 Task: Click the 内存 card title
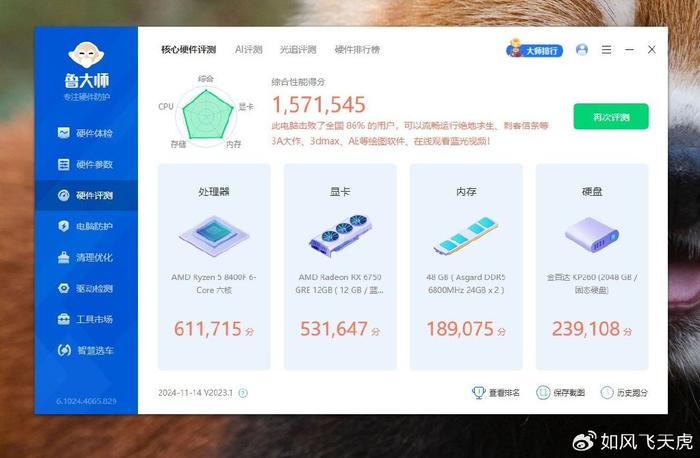(x=466, y=192)
